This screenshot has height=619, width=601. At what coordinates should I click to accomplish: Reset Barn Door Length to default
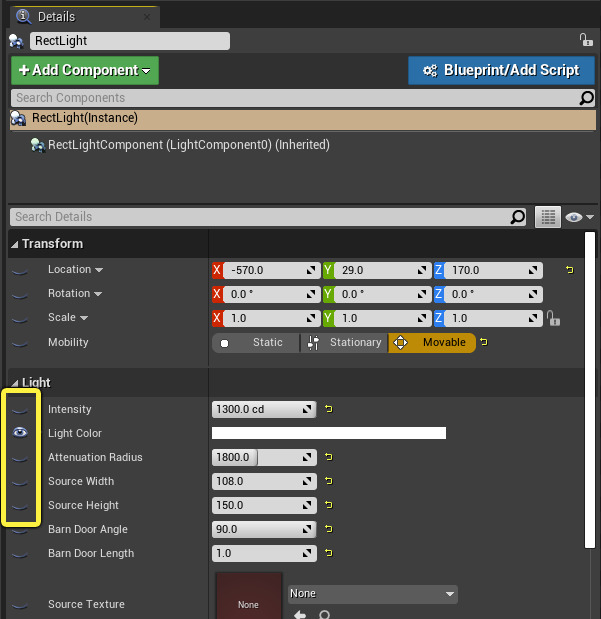(x=329, y=553)
